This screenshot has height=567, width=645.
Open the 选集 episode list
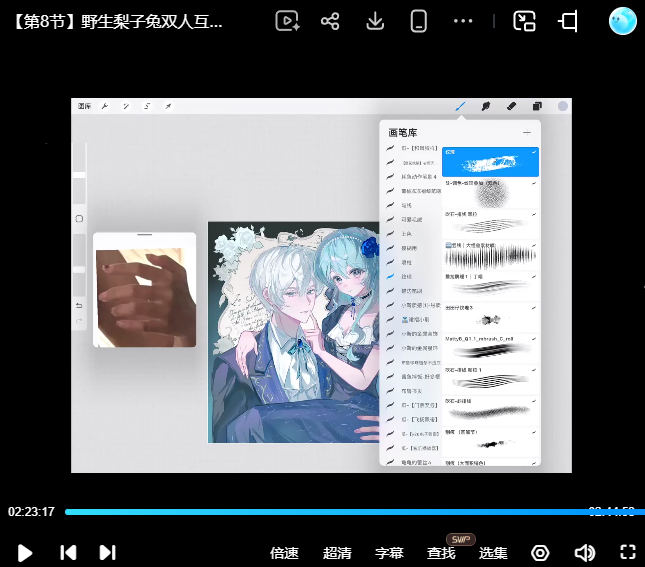coord(493,553)
